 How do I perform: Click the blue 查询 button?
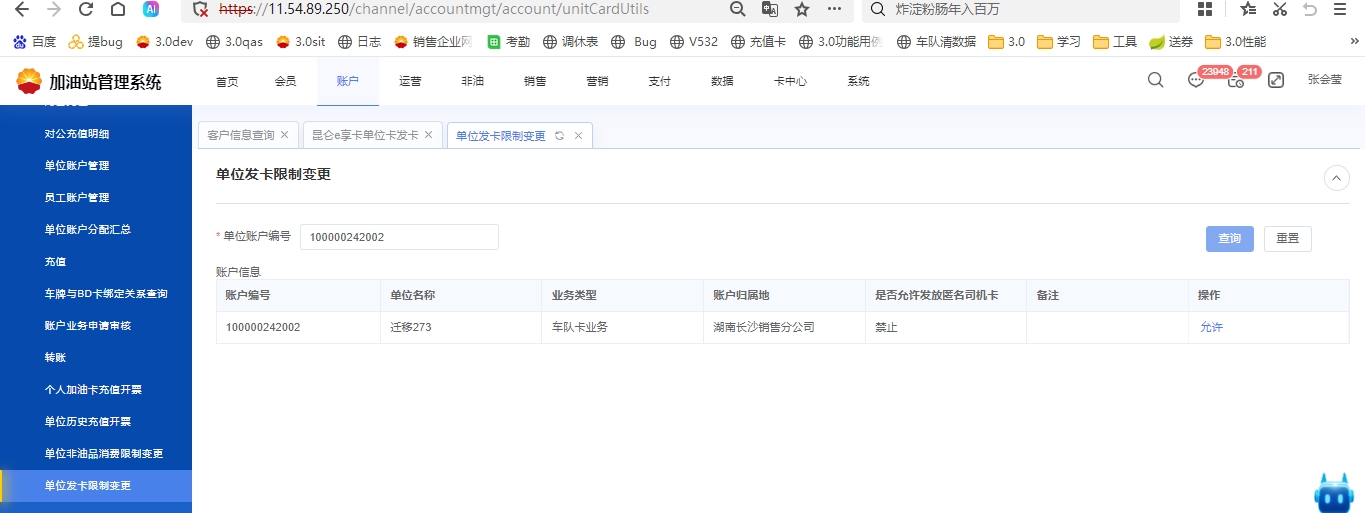click(1229, 238)
